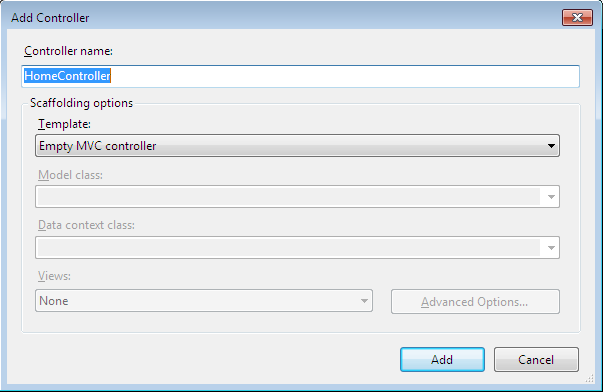This screenshot has height=392, width=604.
Task: Open the Views combo box showing None
Action: 204,300
